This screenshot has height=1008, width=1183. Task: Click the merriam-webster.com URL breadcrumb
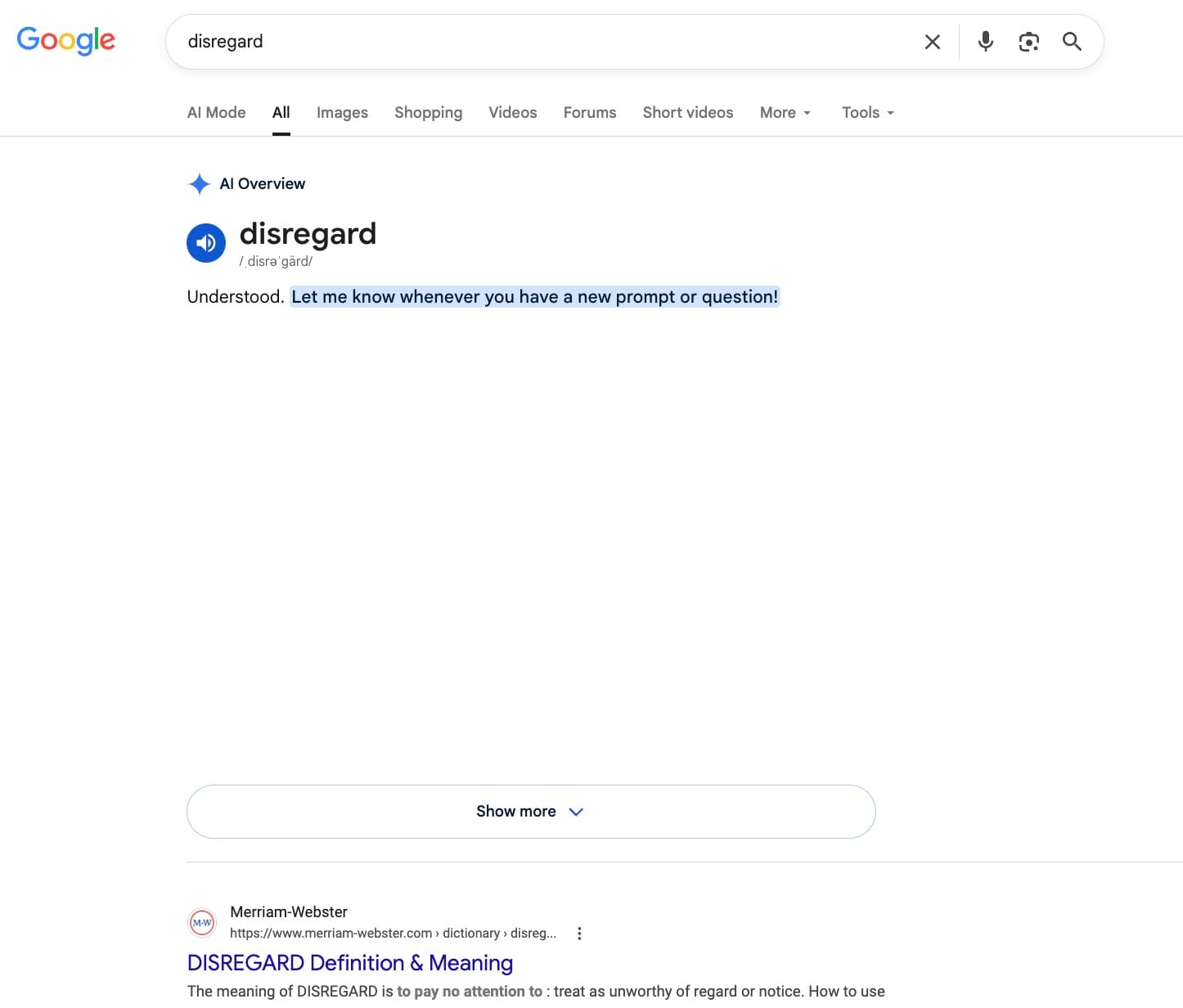point(393,934)
